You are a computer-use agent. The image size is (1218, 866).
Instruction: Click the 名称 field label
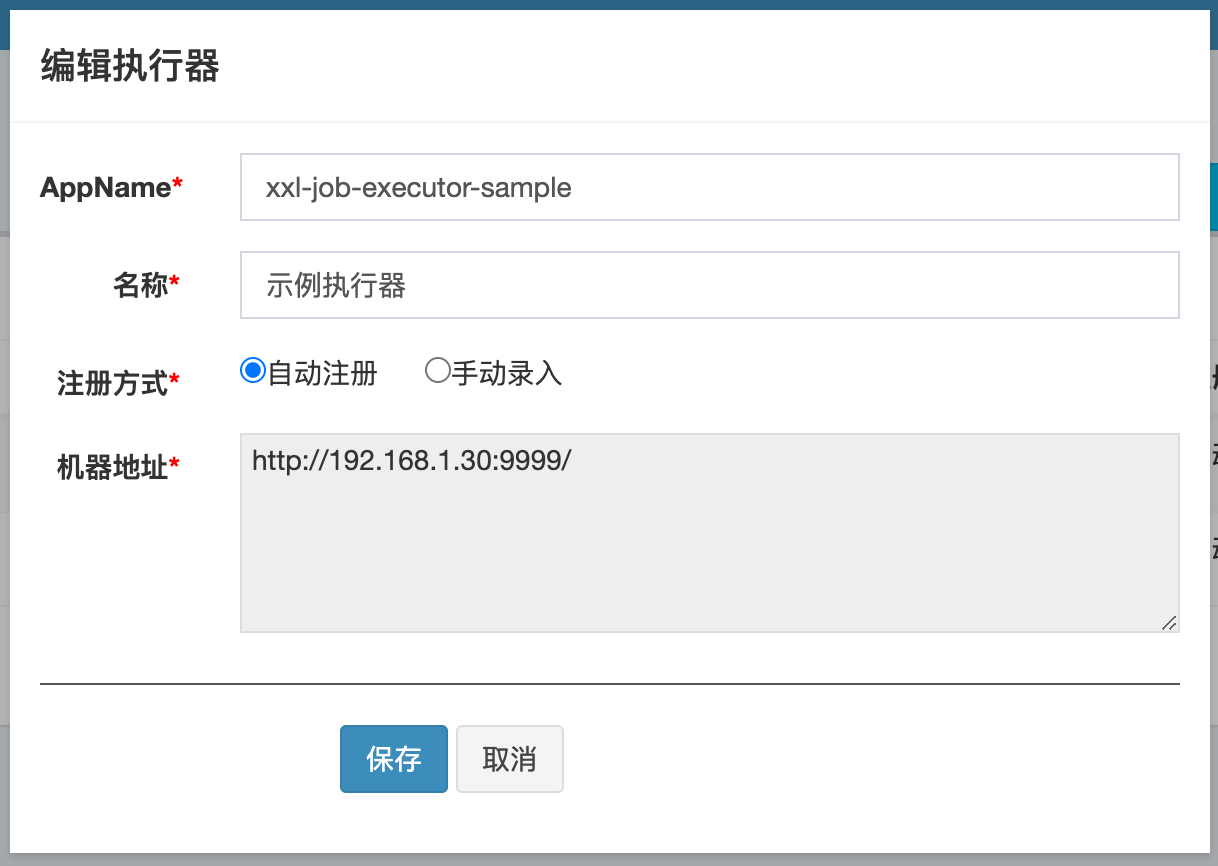point(140,285)
